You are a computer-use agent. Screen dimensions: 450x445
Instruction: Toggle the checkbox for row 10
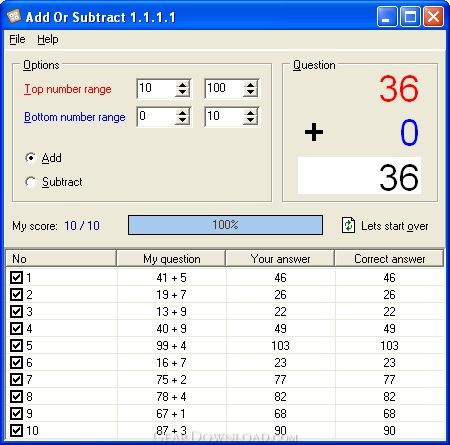coord(16,430)
